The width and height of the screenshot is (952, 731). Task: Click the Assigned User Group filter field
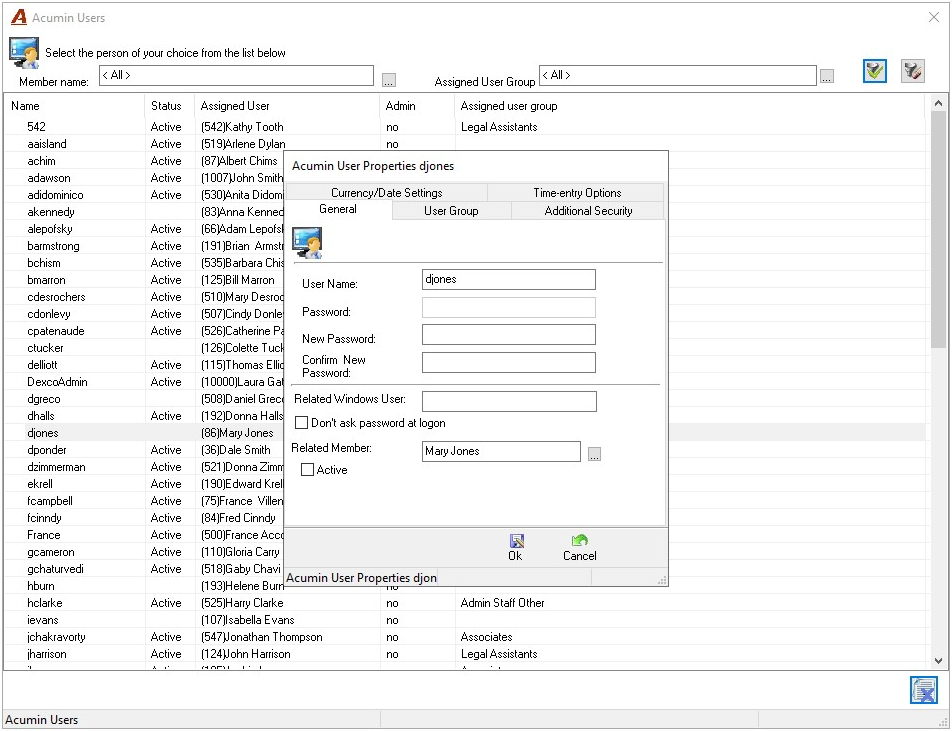pos(678,75)
